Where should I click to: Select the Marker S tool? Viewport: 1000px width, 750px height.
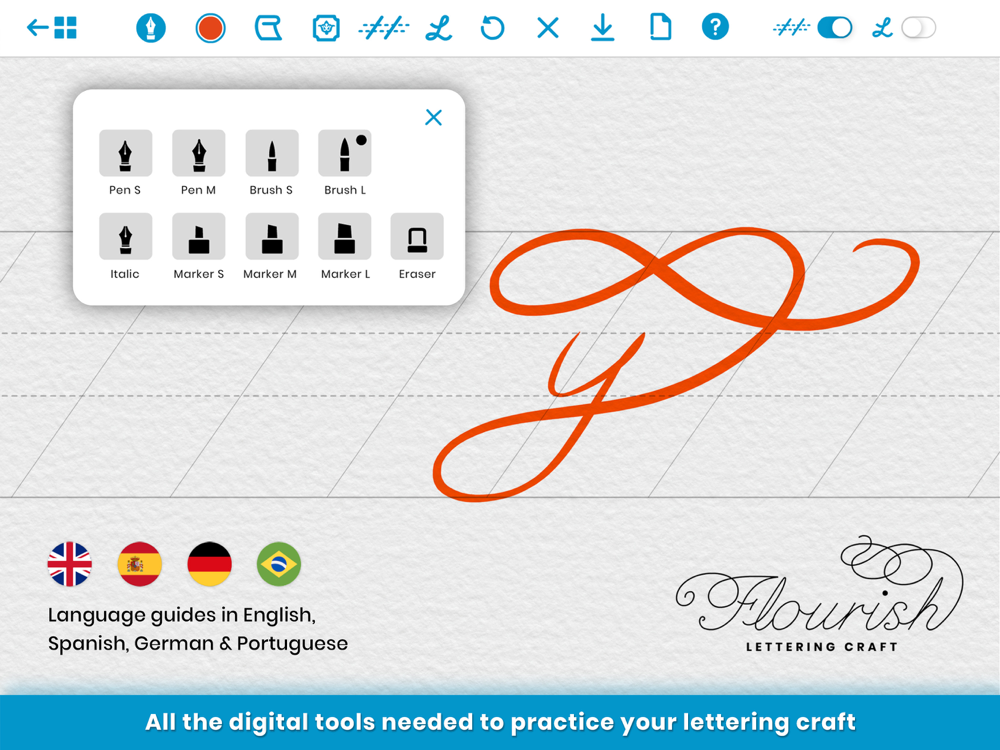[x=198, y=237]
